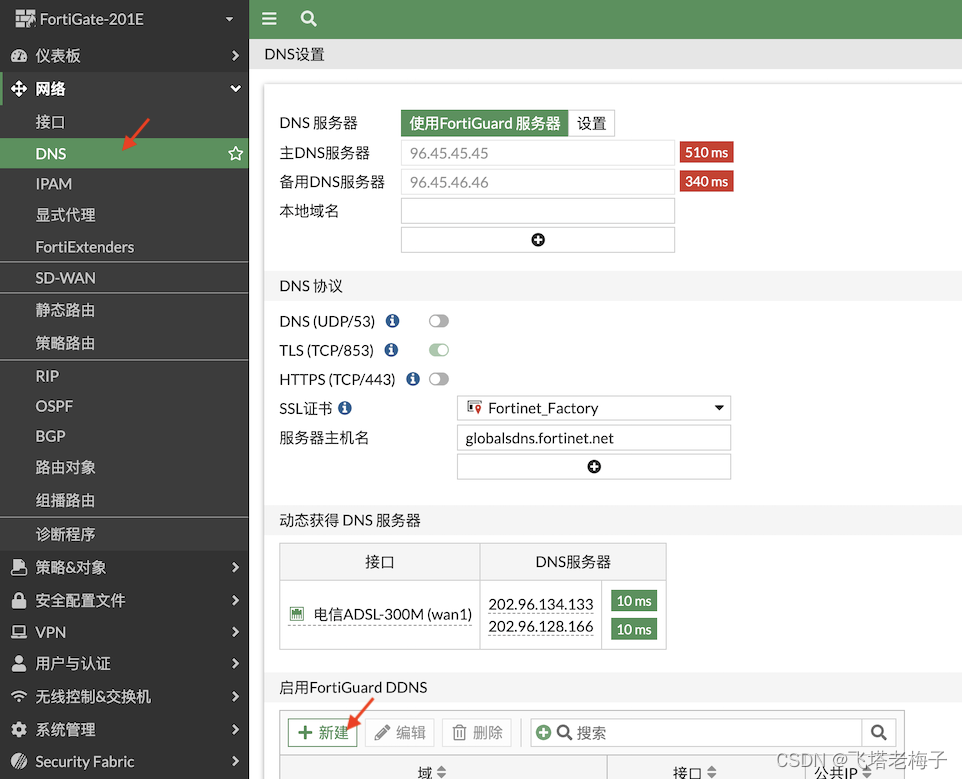The image size is (962, 779).
Task: Click green plus filter icon in search
Action: click(543, 732)
